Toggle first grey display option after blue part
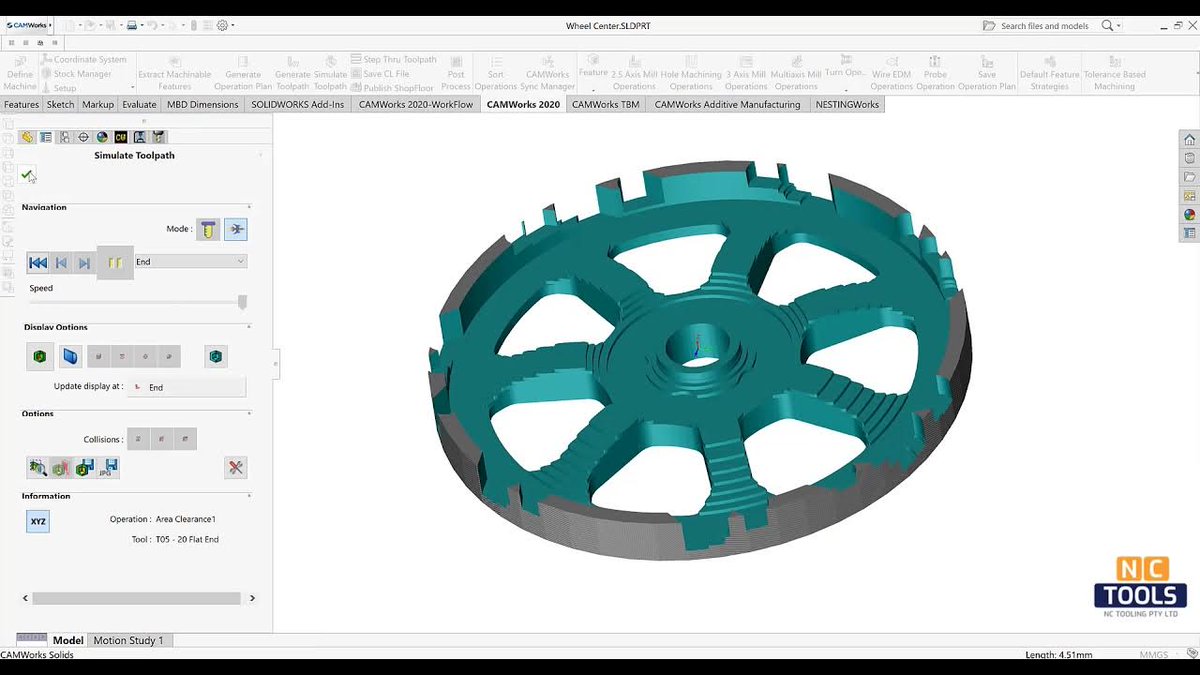Image resolution: width=1200 pixels, height=675 pixels. pos(99,356)
